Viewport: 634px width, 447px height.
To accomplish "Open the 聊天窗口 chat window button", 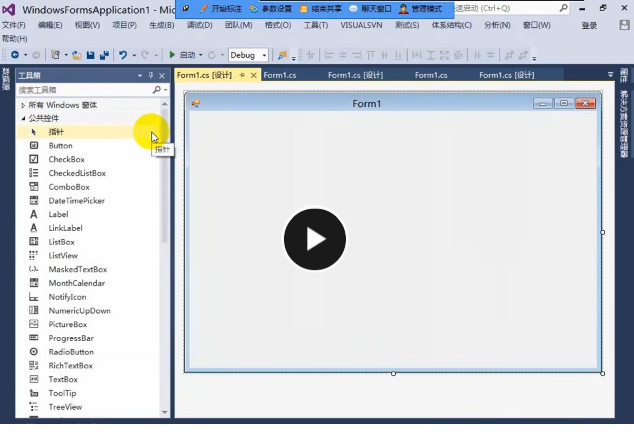I will (x=370, y=8).
